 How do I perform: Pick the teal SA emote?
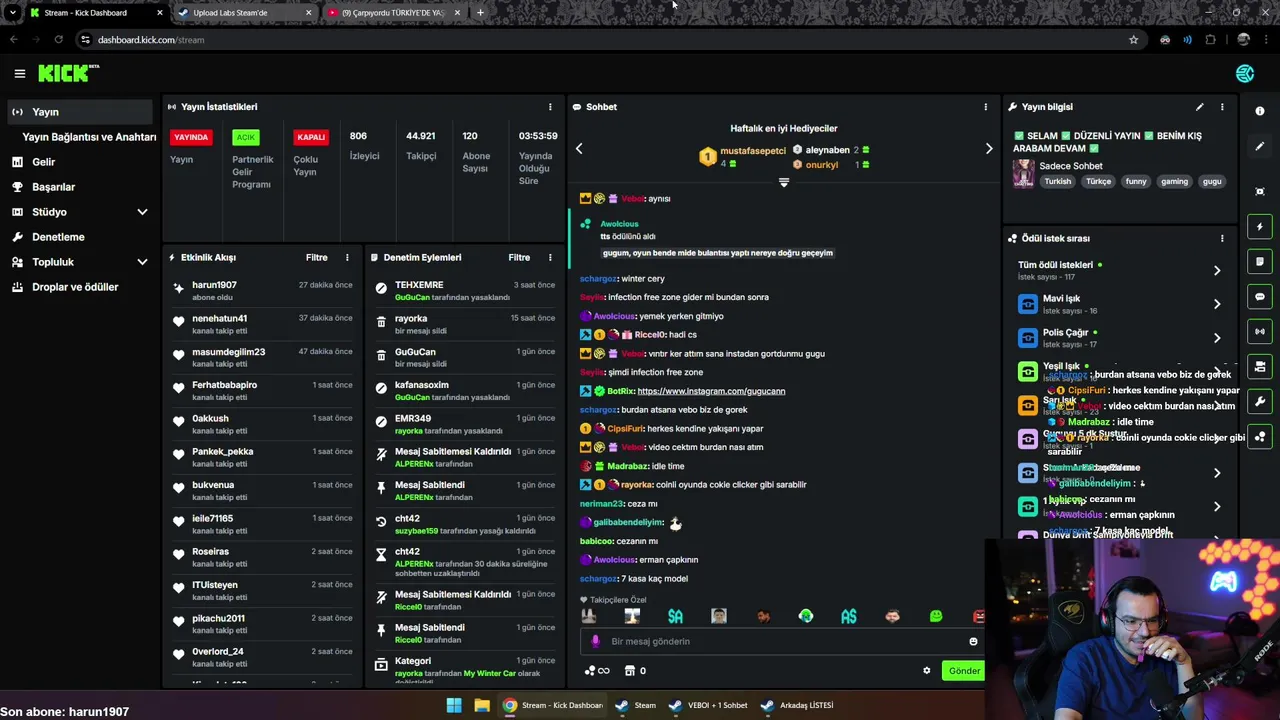(x=675, y=617)
